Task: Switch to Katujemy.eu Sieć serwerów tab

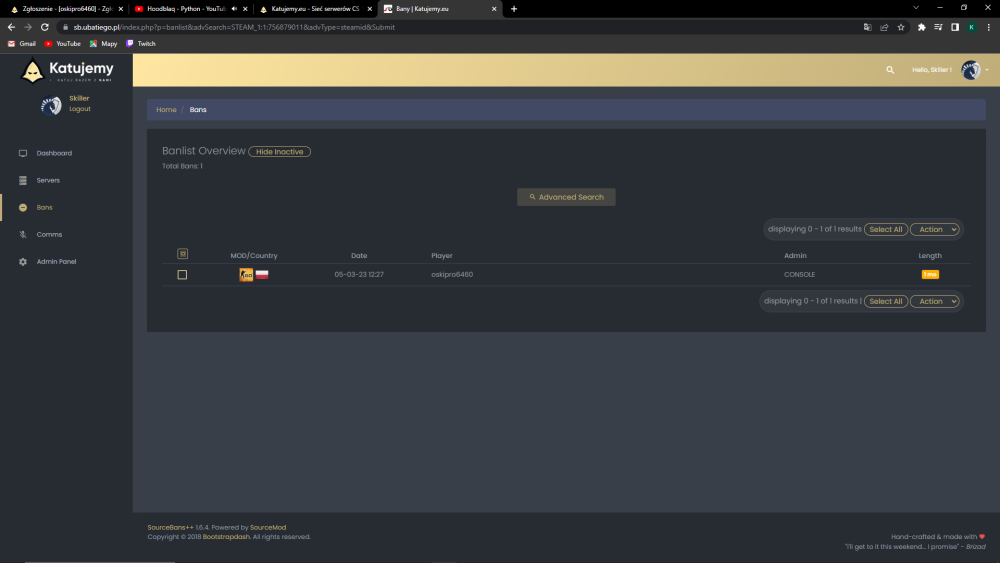Action: click(314, 9)
